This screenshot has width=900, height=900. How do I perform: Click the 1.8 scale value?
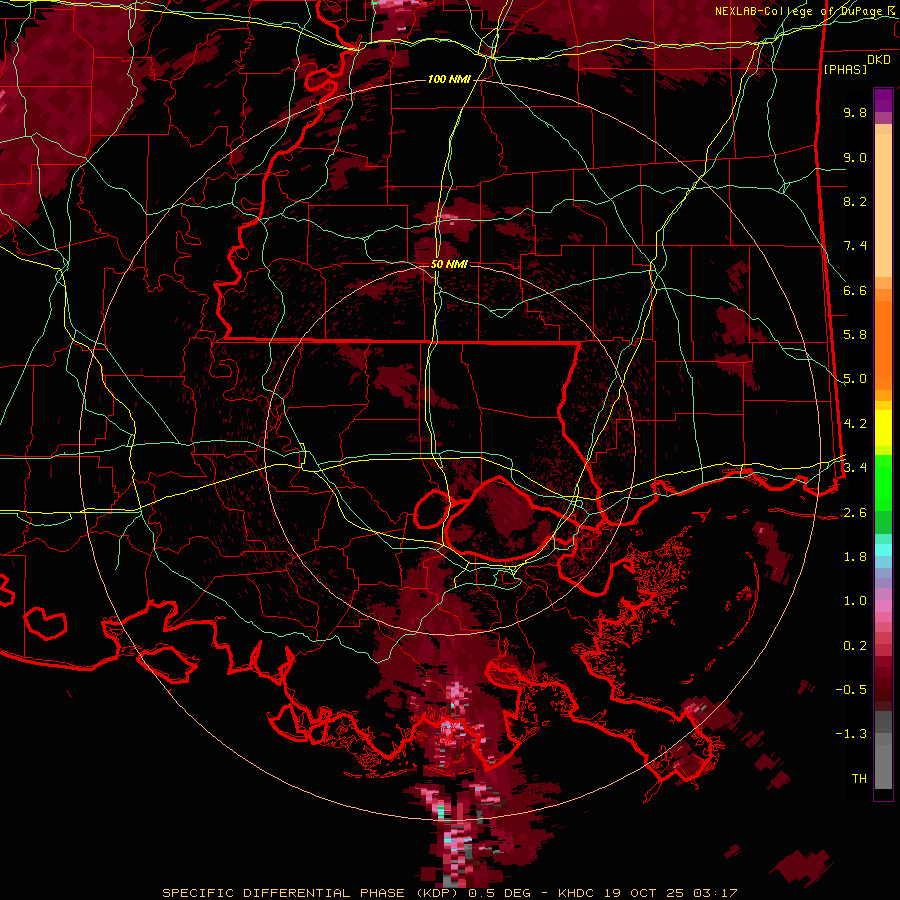[855, 557]
